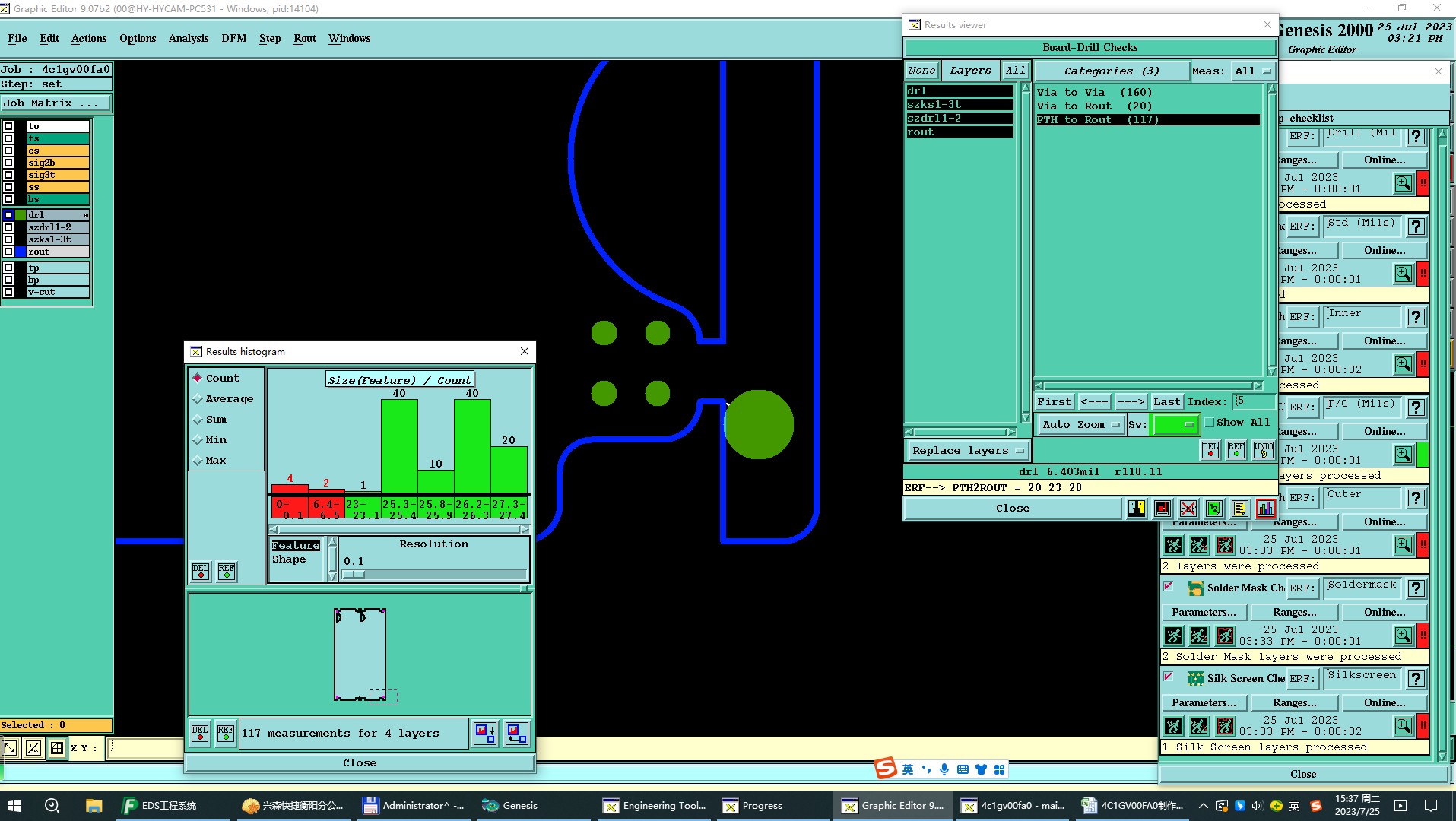Toggle the Show All checkbox
The image size is (1456, 821).
(x=1209, y=423)
